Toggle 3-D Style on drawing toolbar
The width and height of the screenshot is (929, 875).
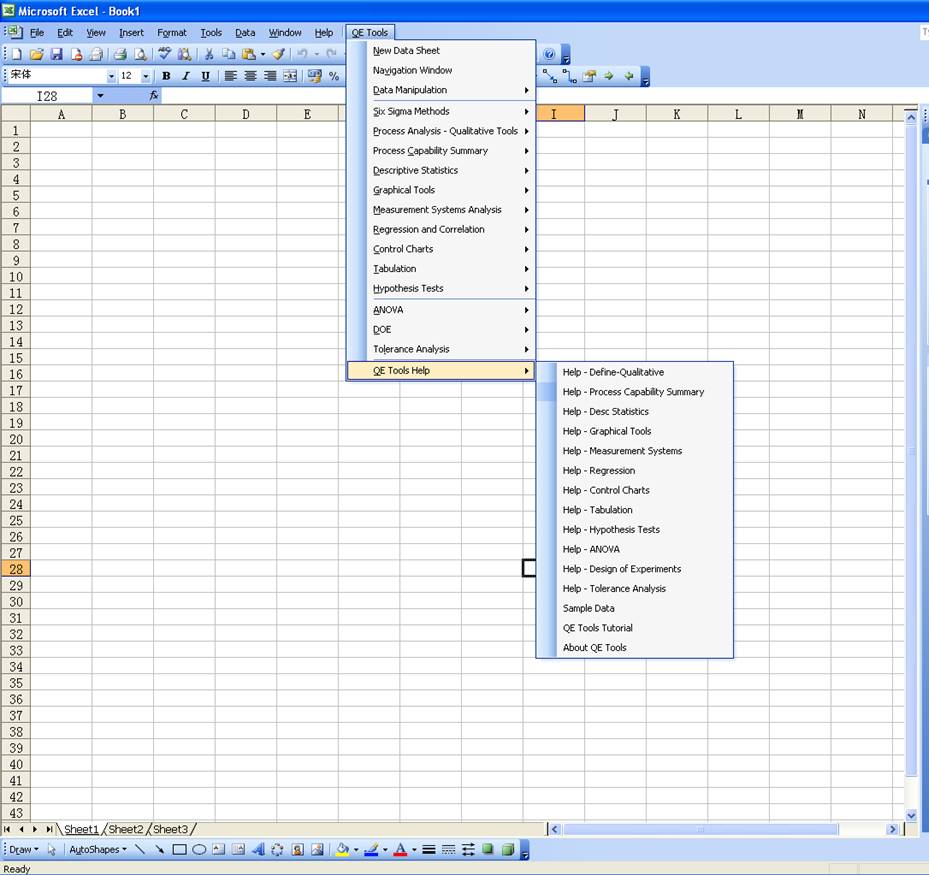point(508,850)
